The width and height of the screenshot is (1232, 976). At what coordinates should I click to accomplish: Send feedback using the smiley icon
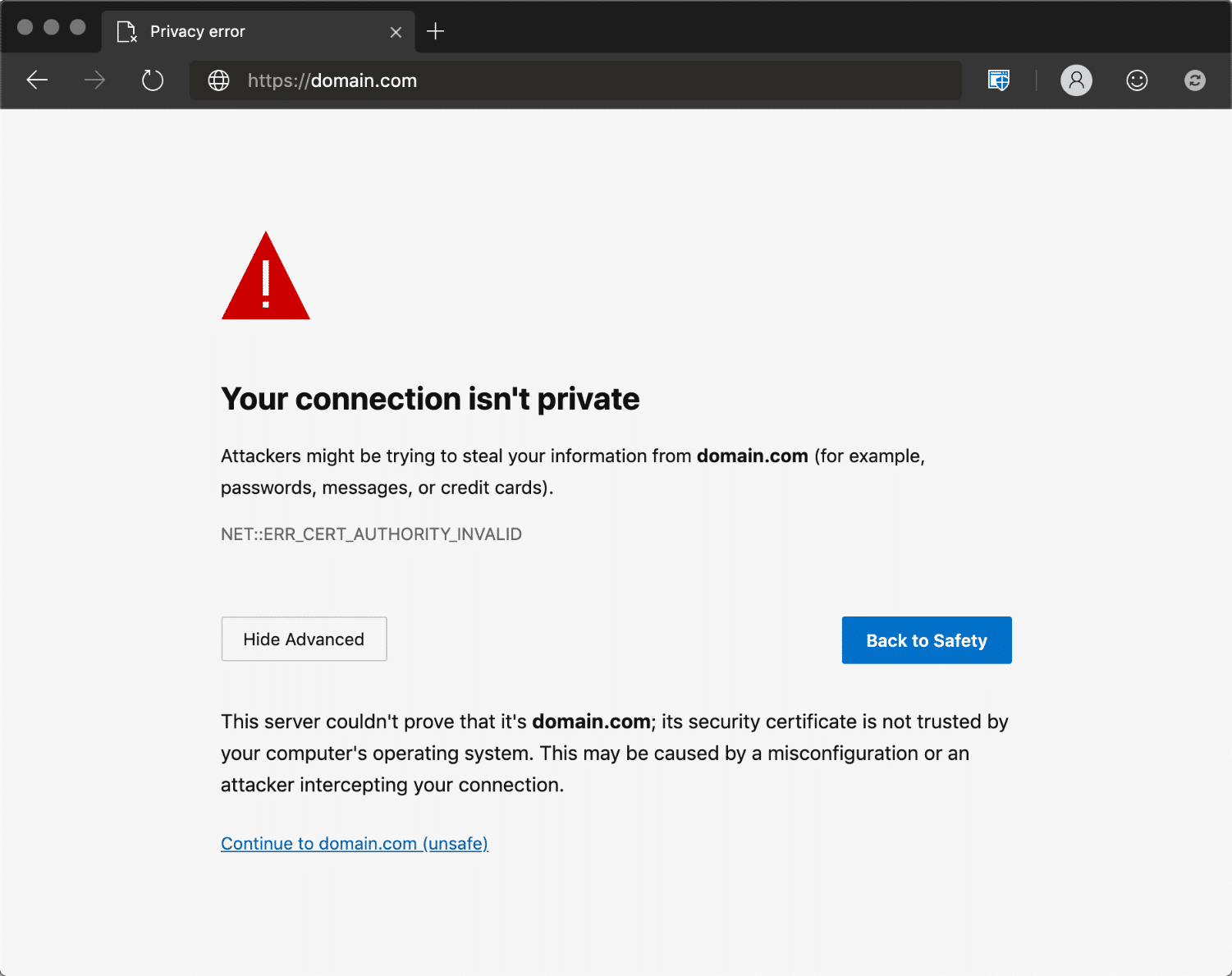(x=1137, y=80)
